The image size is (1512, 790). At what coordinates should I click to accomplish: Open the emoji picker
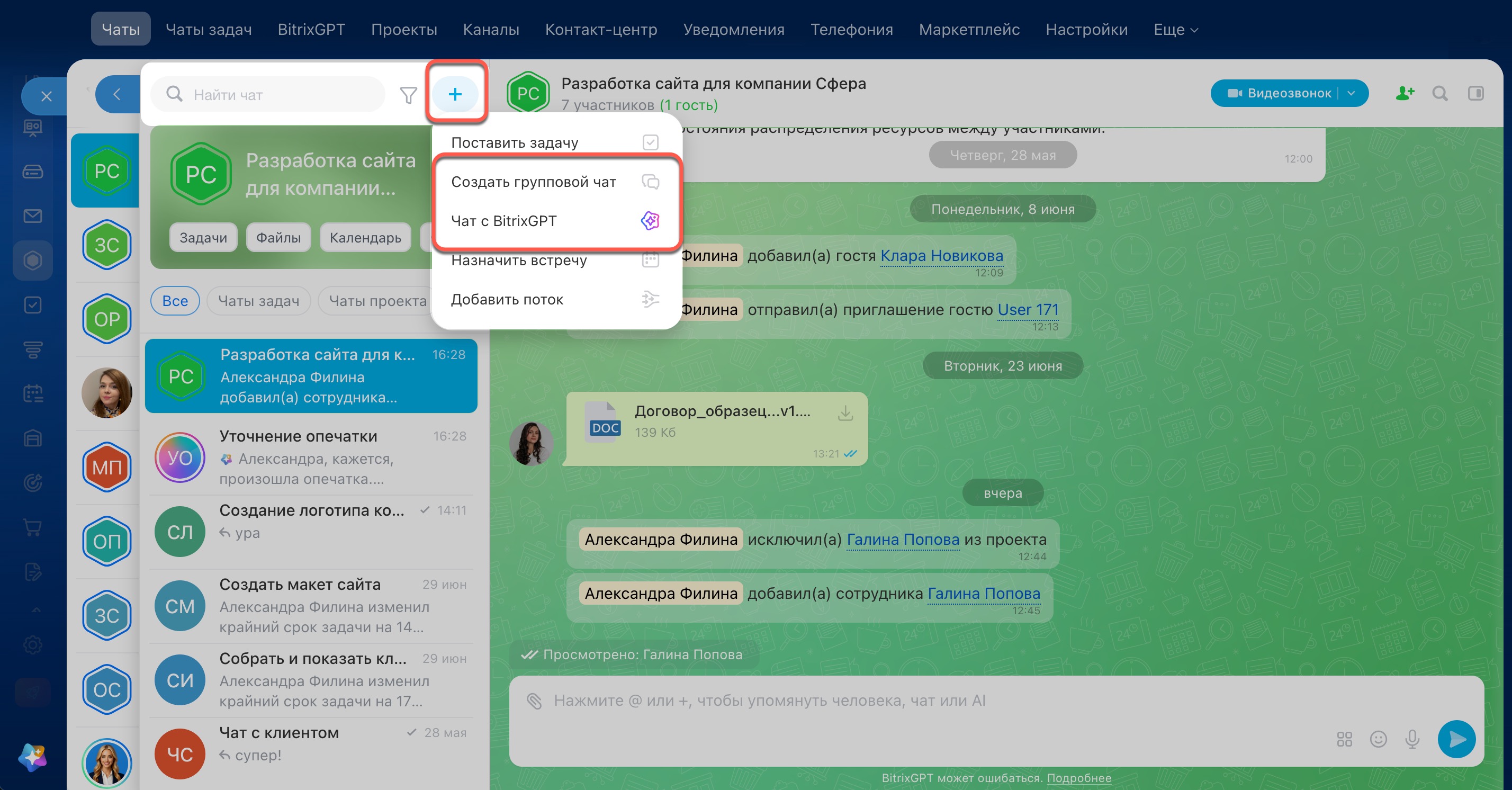tap(1379, 739)
